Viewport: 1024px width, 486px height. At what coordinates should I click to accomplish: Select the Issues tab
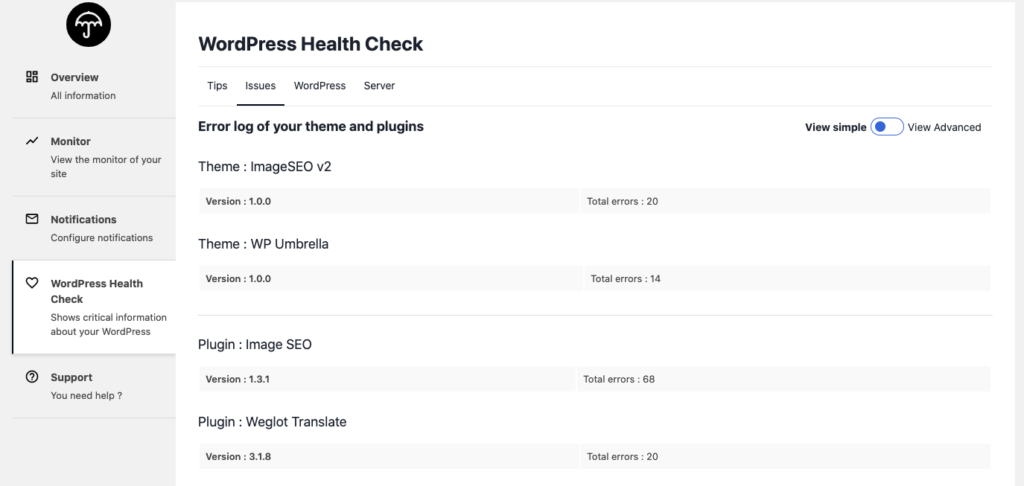tap(261, 86)
